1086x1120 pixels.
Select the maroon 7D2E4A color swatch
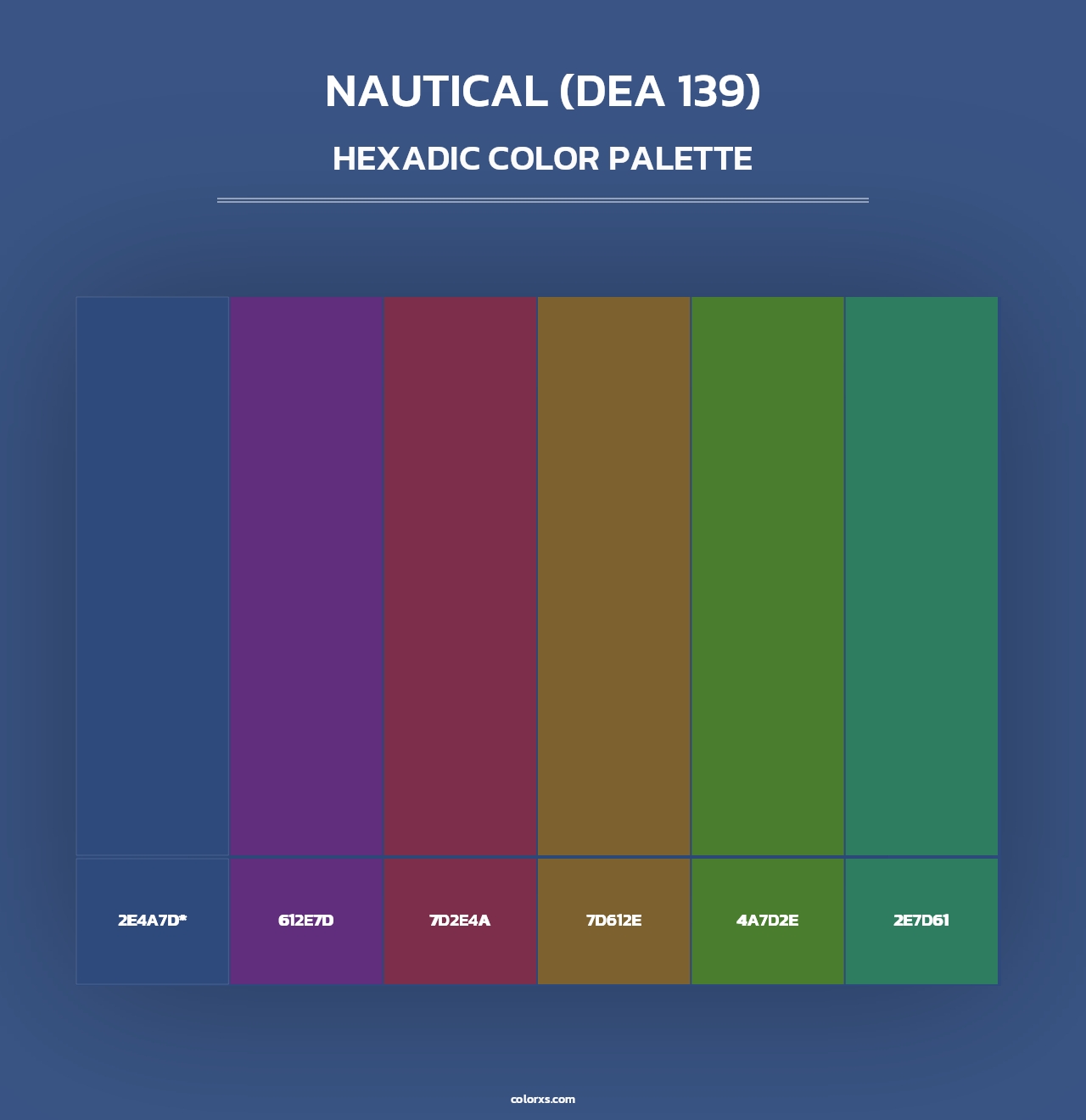[461, 577]
